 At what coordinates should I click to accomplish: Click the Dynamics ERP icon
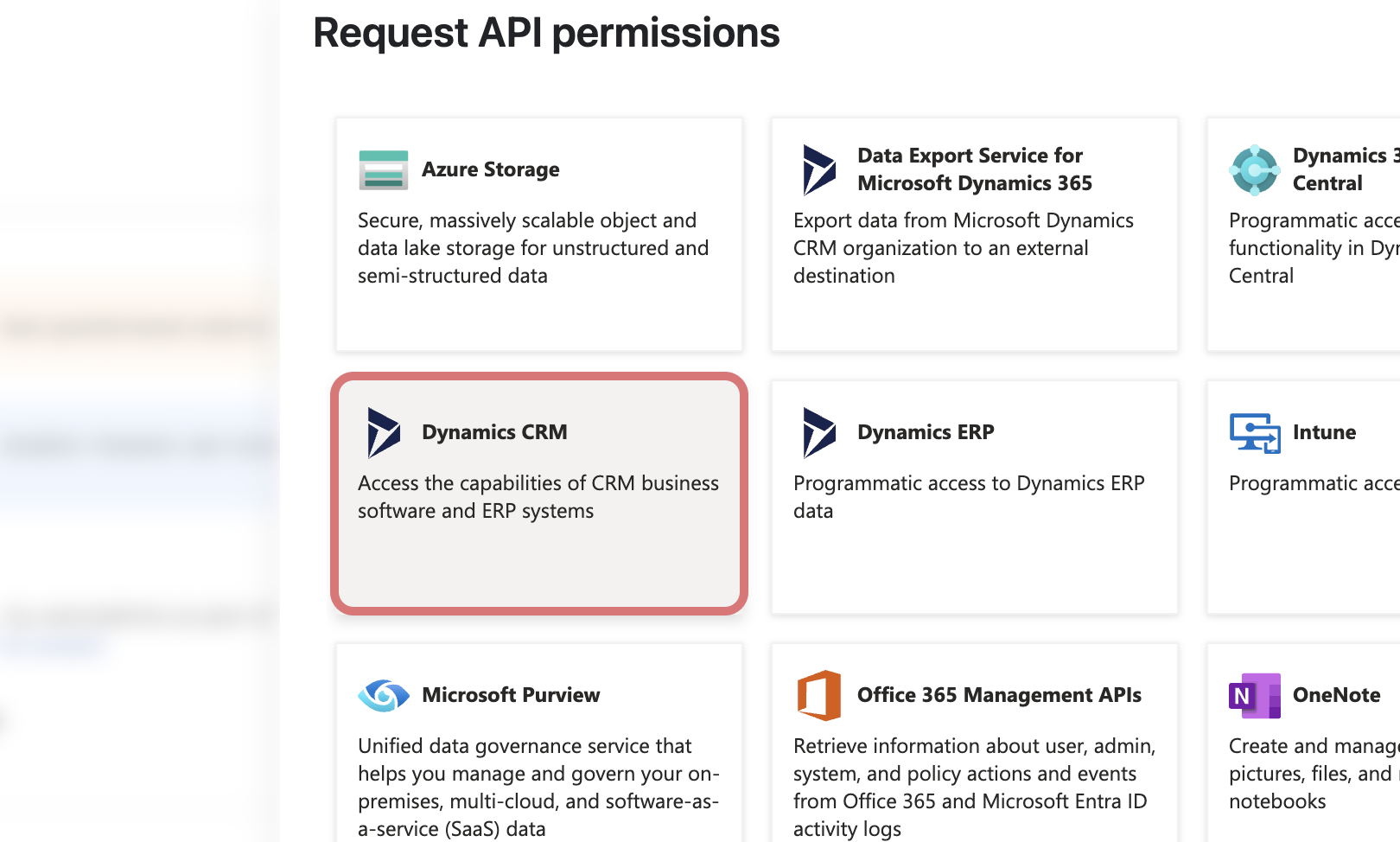818,432
